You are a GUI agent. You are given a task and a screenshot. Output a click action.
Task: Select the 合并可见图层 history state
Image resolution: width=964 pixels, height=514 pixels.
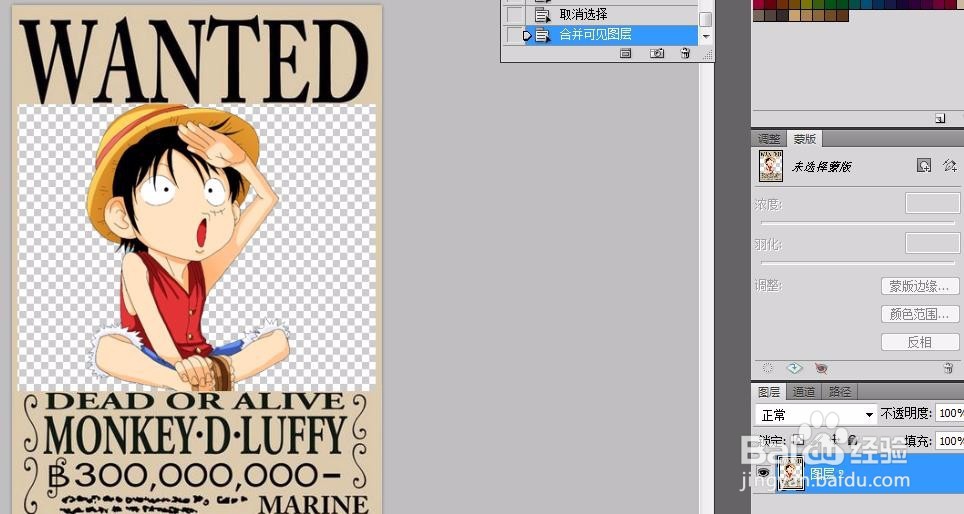pyautogui.click(x=611, y=35)
